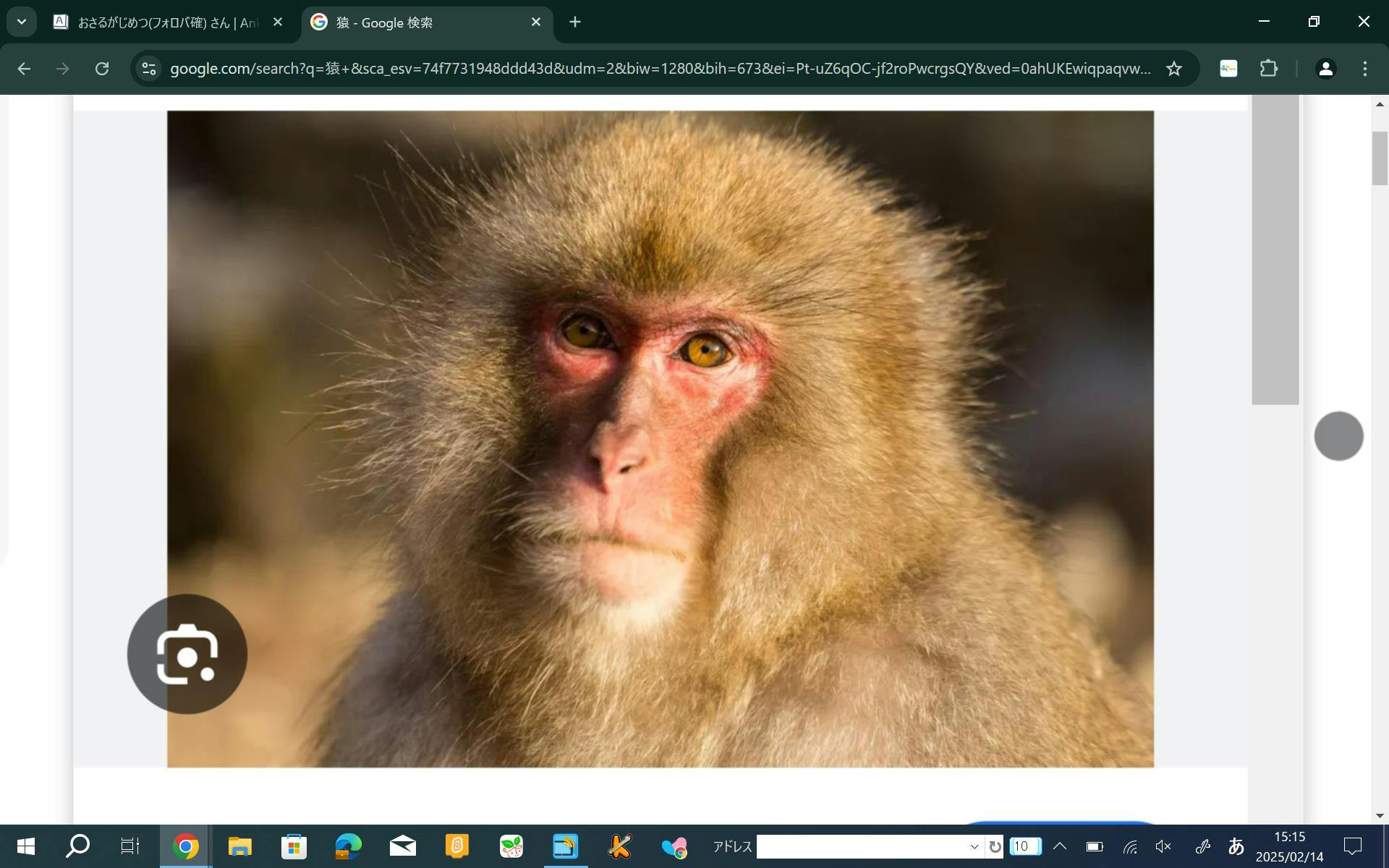Go back to previous page

[x=24, y=69]
